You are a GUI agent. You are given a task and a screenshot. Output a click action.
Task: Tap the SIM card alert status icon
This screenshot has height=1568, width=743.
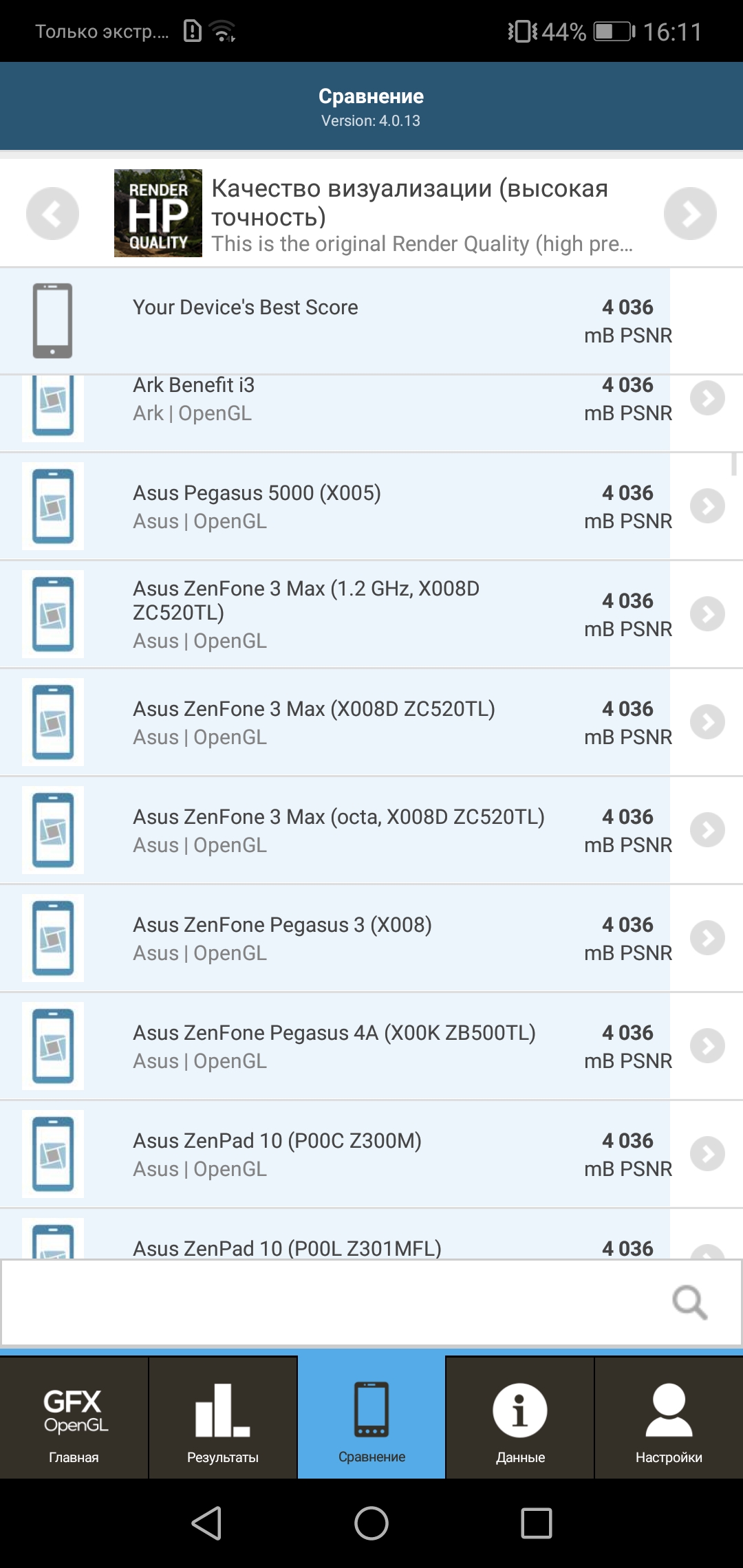(193, 31)
